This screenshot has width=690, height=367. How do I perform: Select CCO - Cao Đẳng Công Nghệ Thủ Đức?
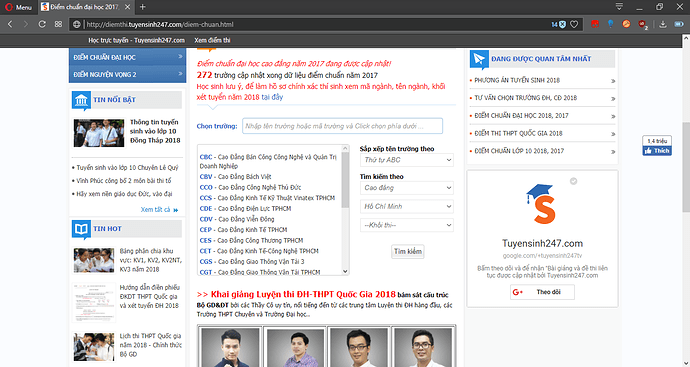tap(250, 187)
